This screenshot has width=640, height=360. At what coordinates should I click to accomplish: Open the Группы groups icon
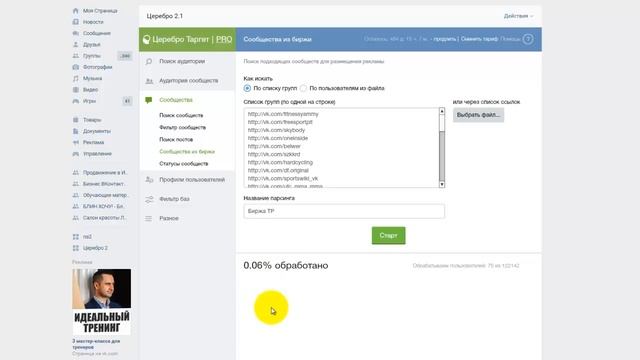click(x=76, y=56)
